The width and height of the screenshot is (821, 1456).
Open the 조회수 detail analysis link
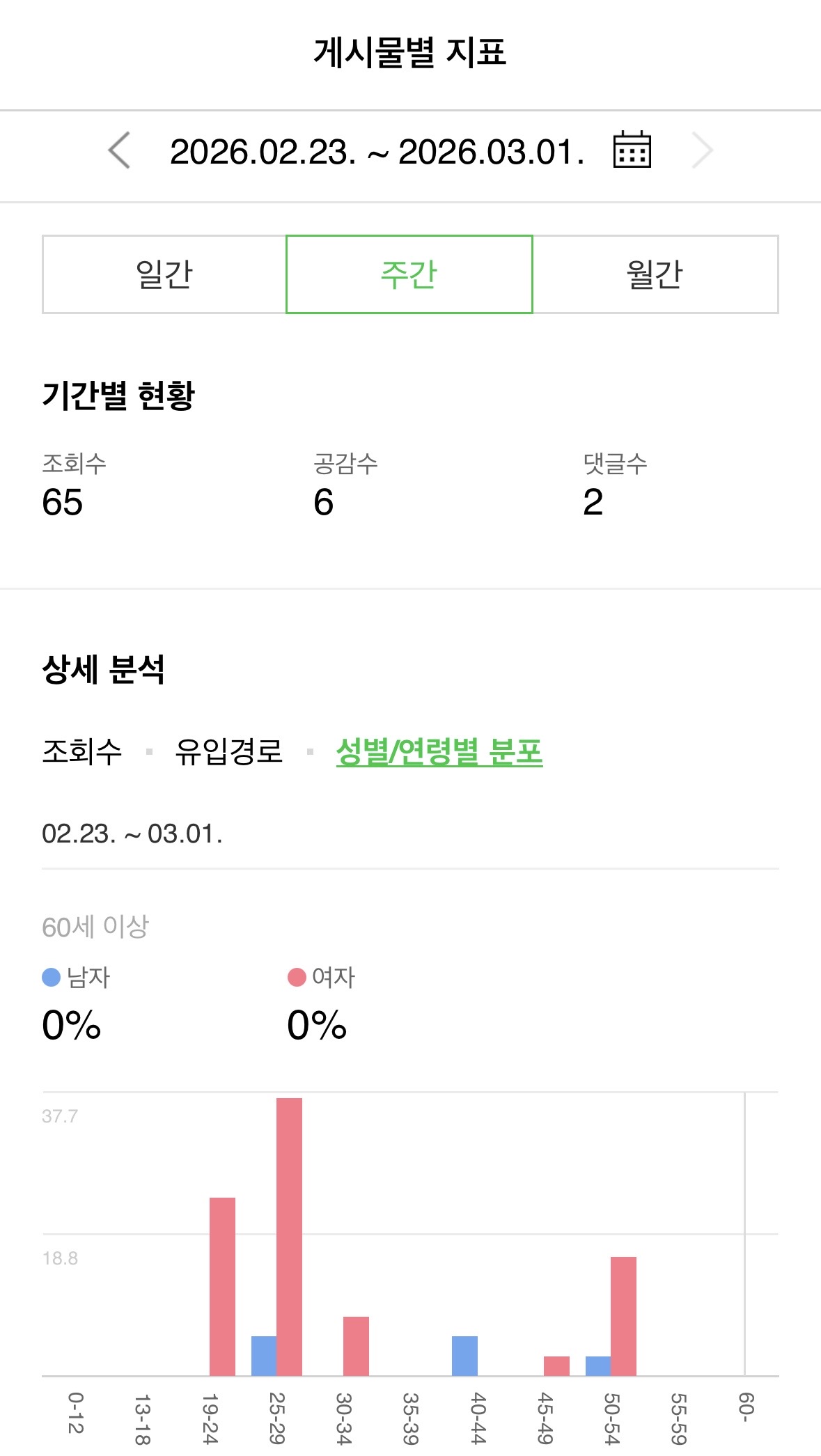pos(82,751)
